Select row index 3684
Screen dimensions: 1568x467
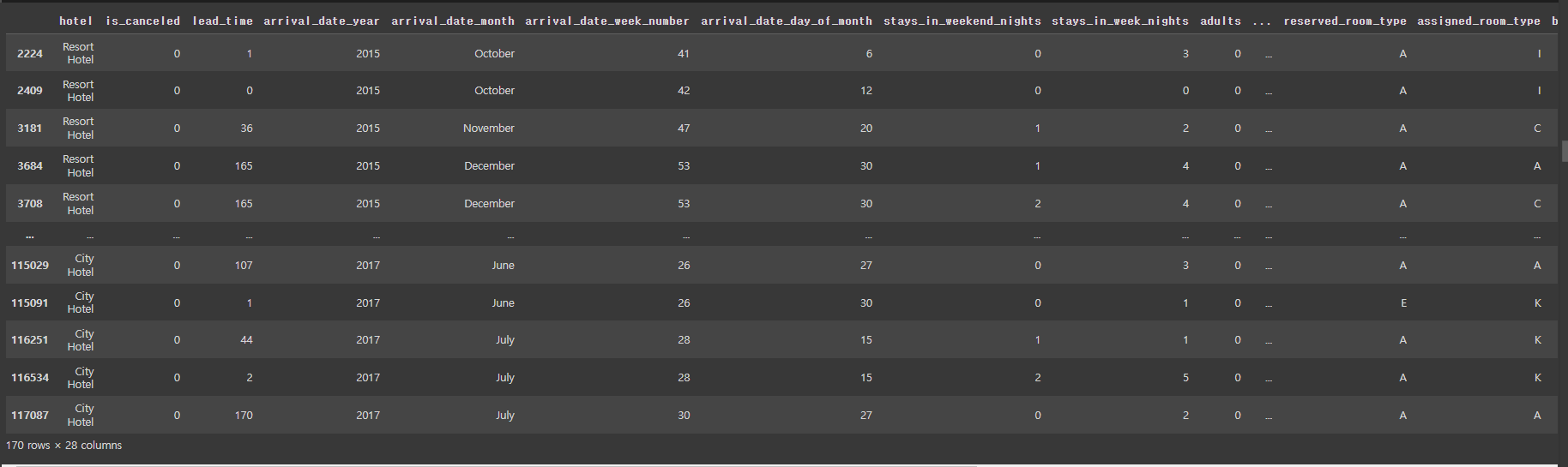[x=30, y=165]
